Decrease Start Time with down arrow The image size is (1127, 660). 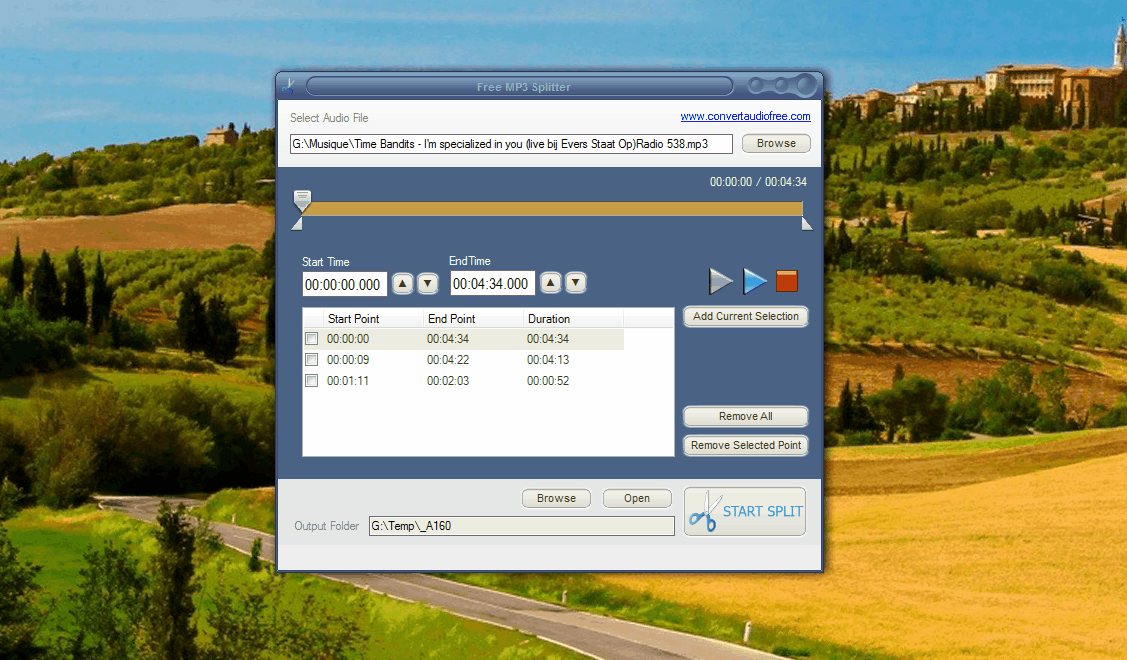[428, 283]
